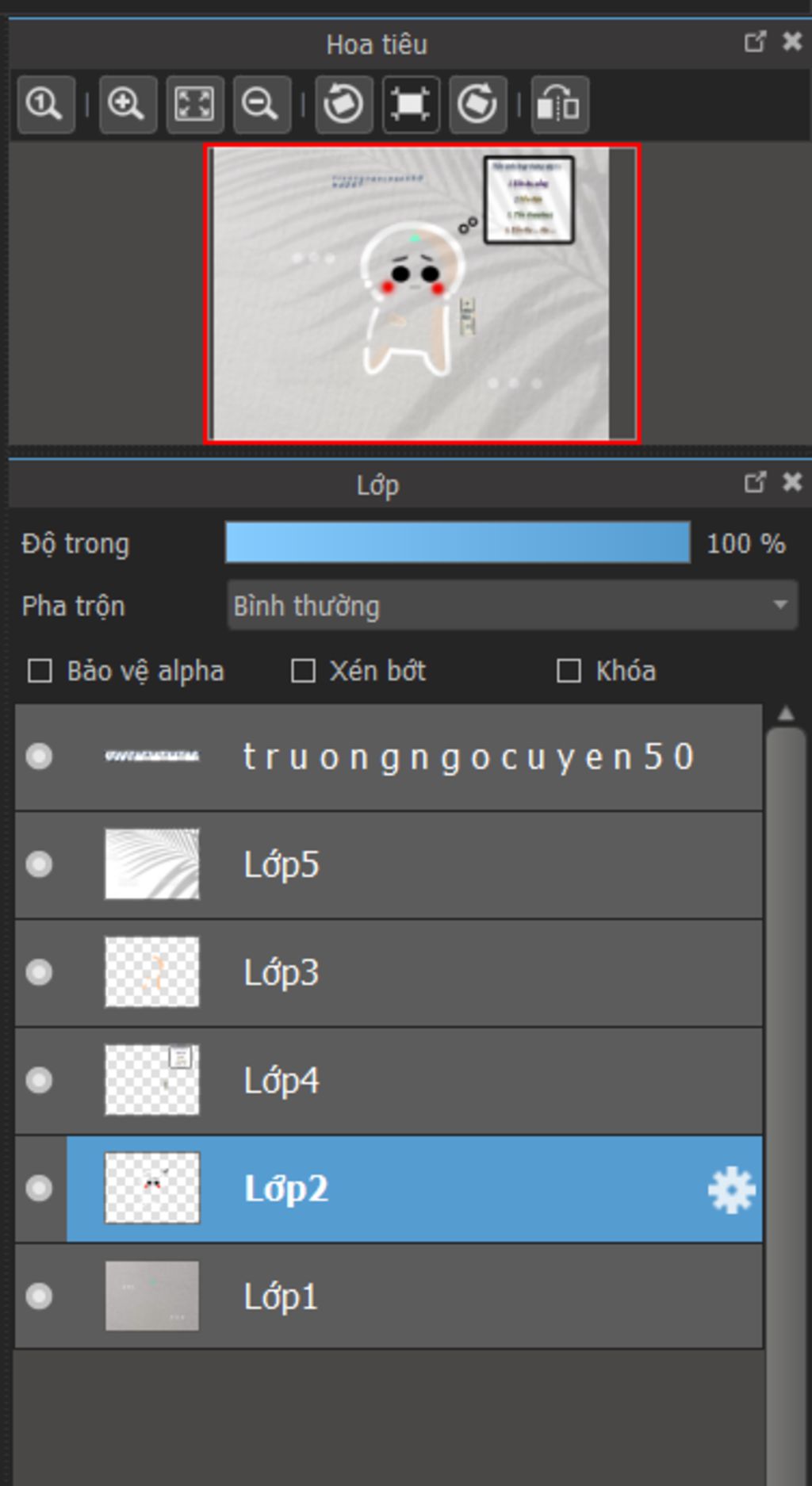Select the truongngocuyen50 text layer

tap(389, 757)
